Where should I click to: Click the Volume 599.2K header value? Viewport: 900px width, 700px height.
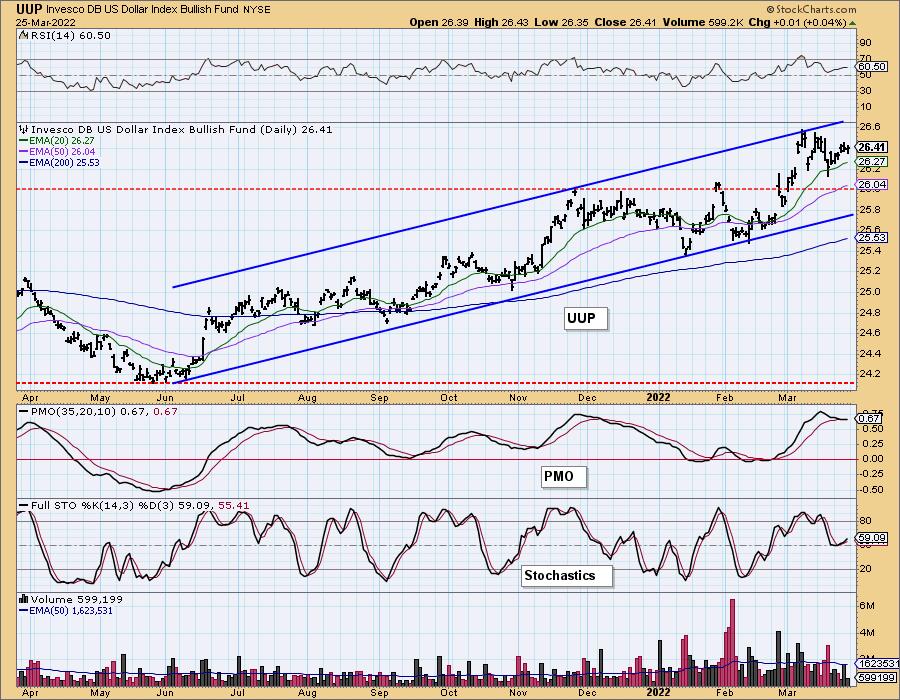703,22
